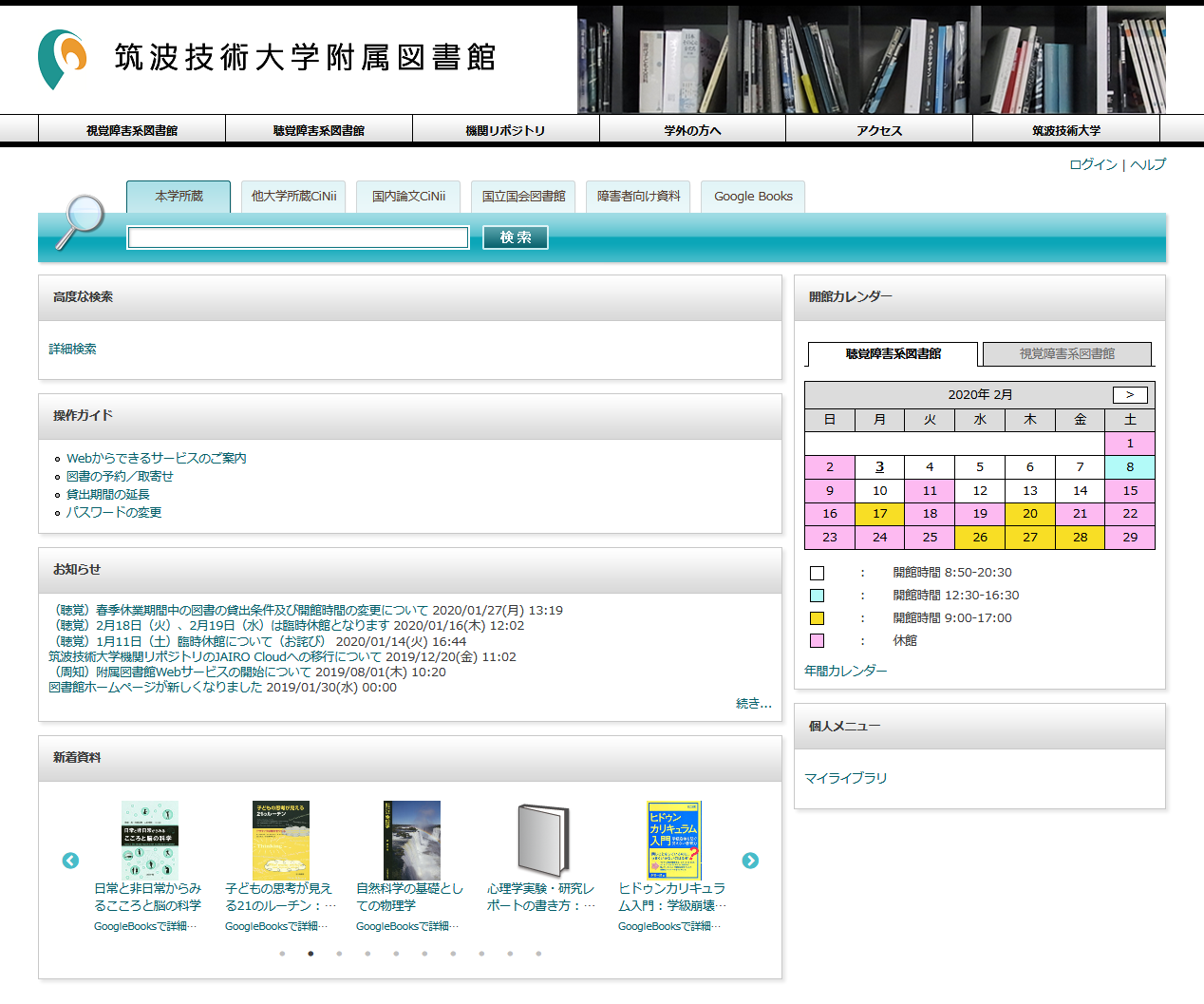Open 貸出期間の延長 guide link
The image size is (1204, 1004).
pos(108,494)
